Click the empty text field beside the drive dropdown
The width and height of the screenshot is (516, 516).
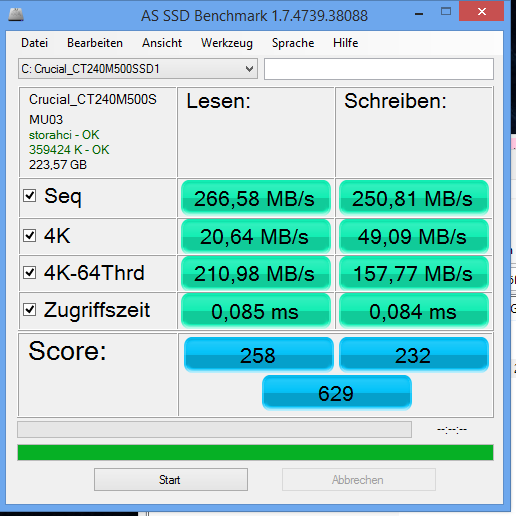(x=379, y=69)
